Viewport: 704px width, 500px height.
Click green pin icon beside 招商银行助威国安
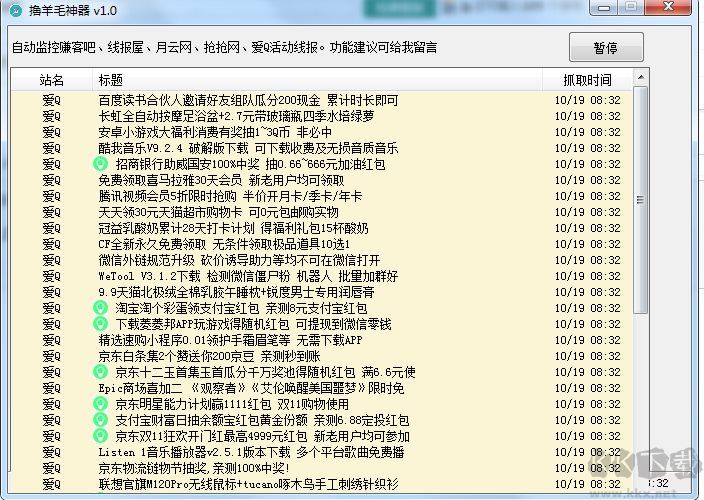coord(100,164)
